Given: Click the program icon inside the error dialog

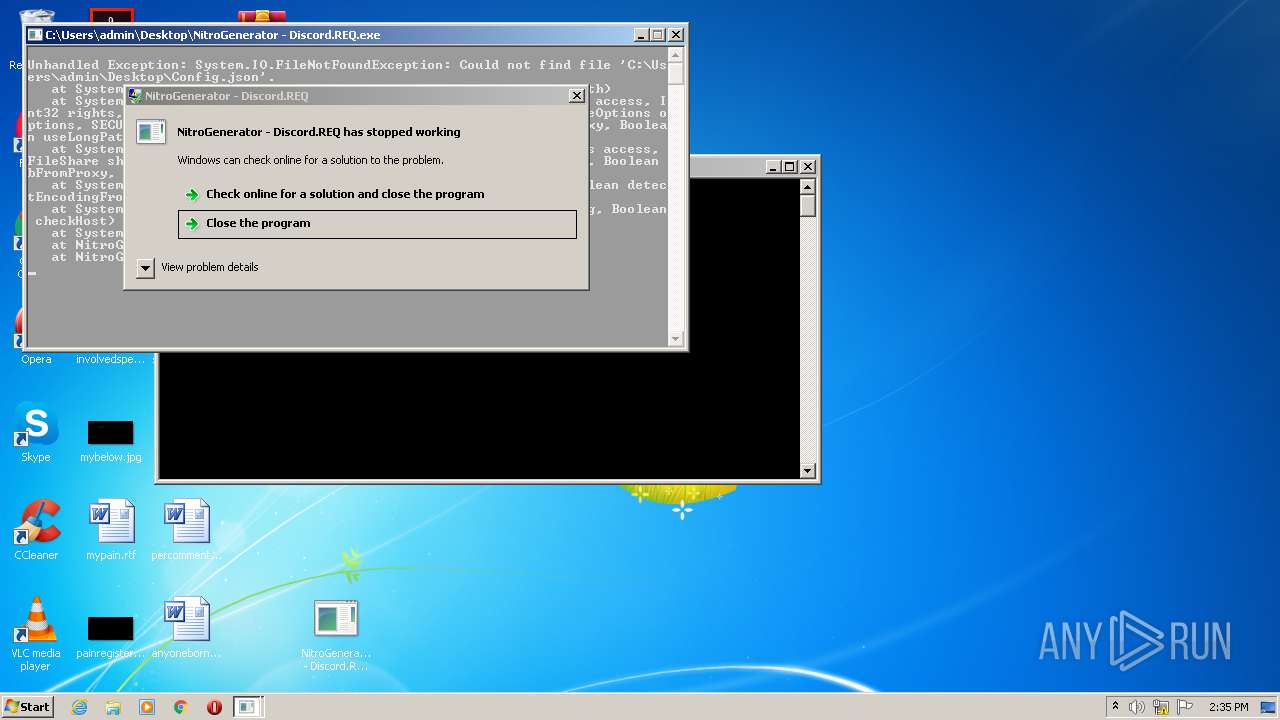Looking at the screenshot, I should [x=151, y=132].
